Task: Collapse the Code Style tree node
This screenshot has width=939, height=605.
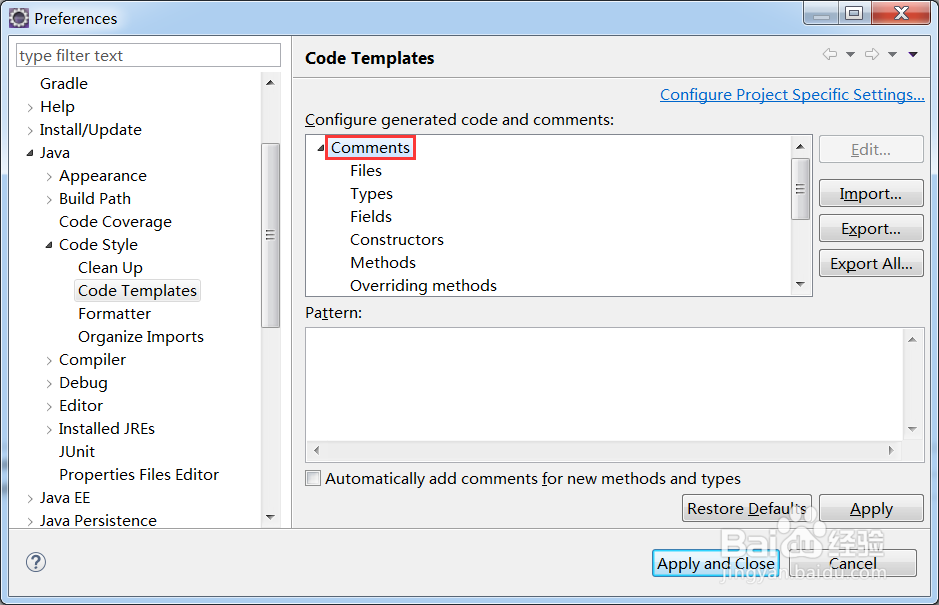Action: (x=49, y=244)
